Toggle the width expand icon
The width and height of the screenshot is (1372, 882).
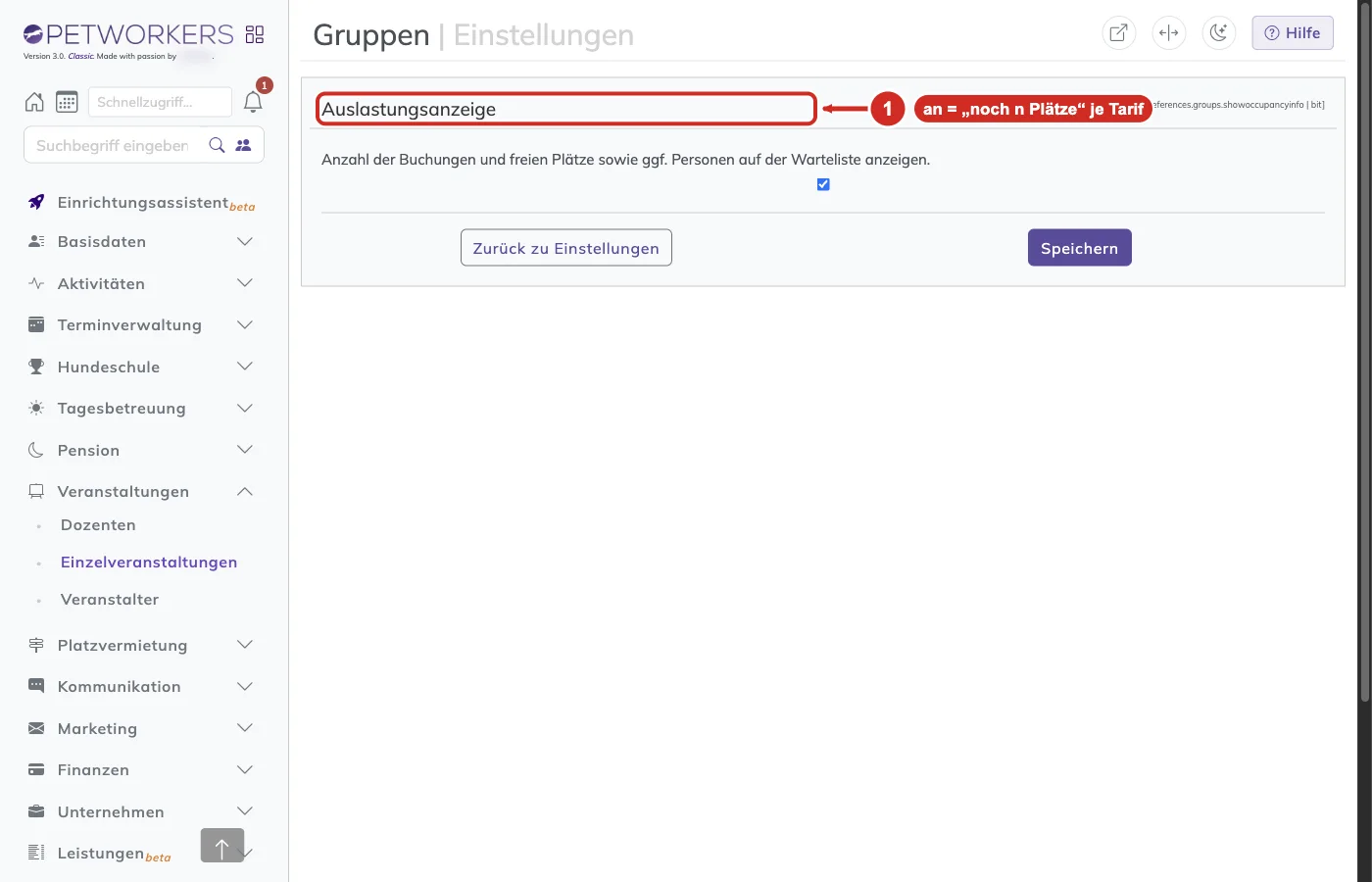(1168, 32)
